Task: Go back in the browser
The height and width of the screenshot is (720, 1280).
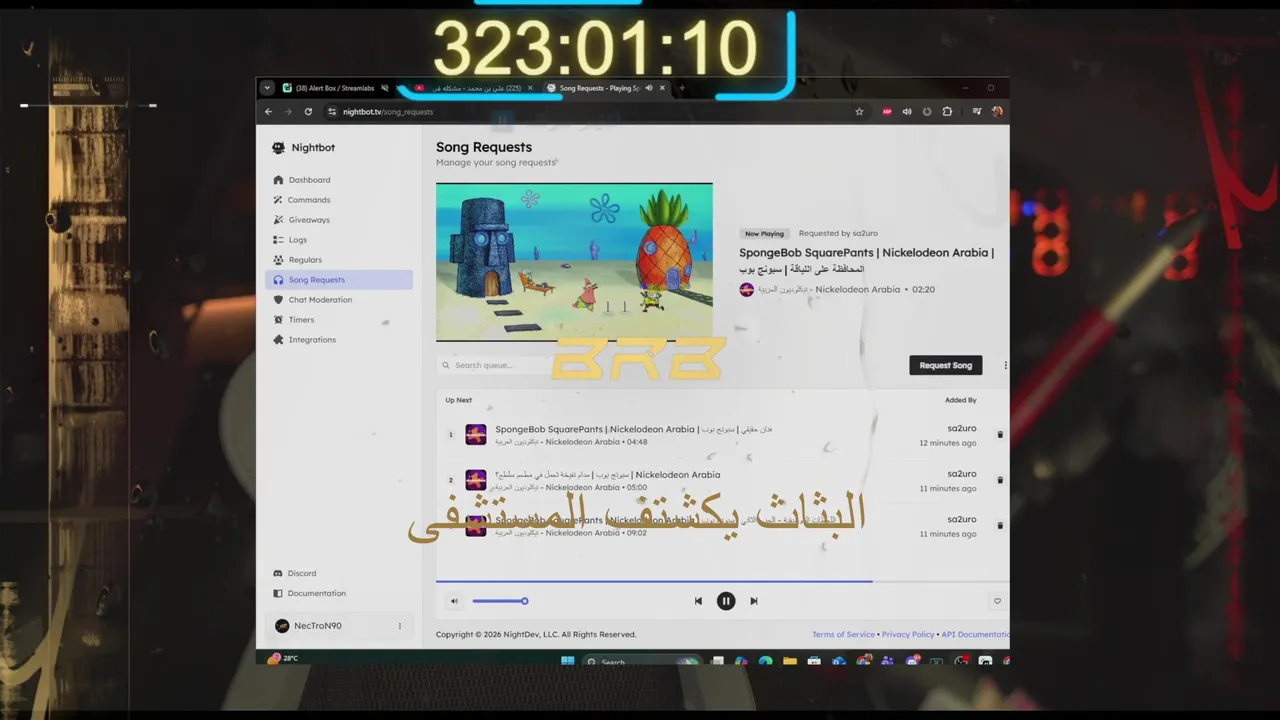Action: click(268, 112)
